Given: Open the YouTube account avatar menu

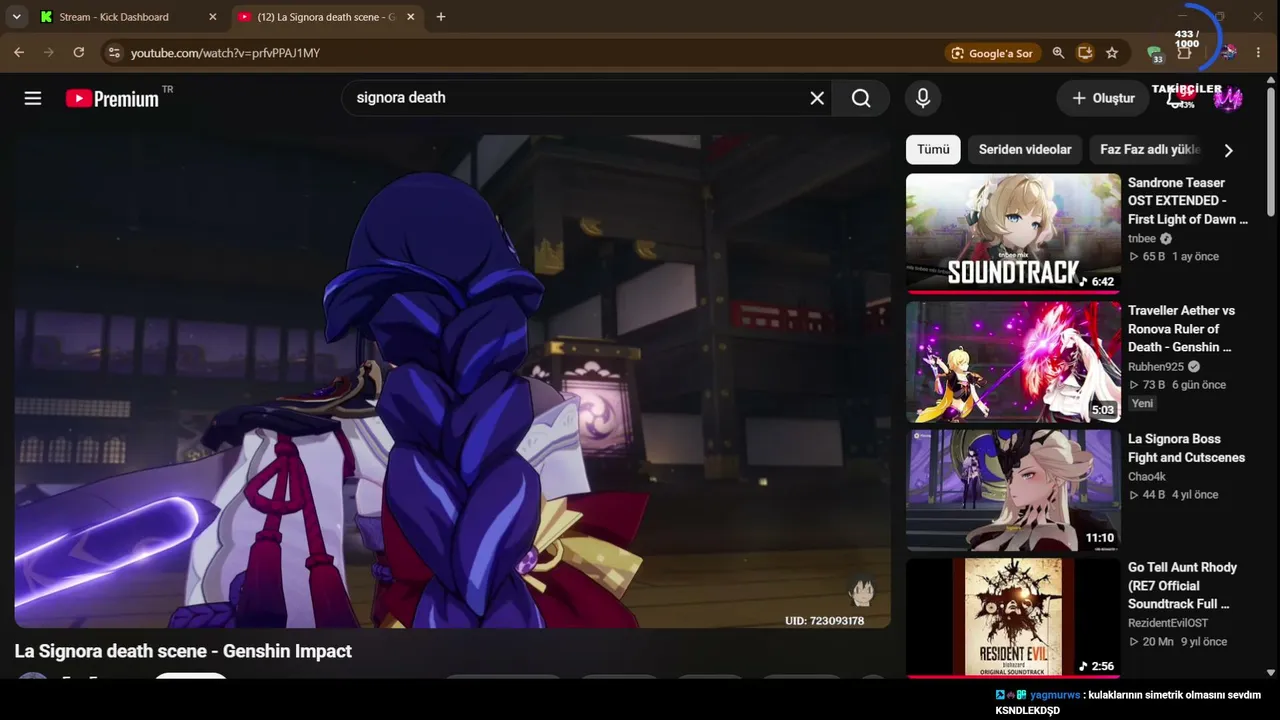Looking at the screenshot, I should [x=1228, y=98].
